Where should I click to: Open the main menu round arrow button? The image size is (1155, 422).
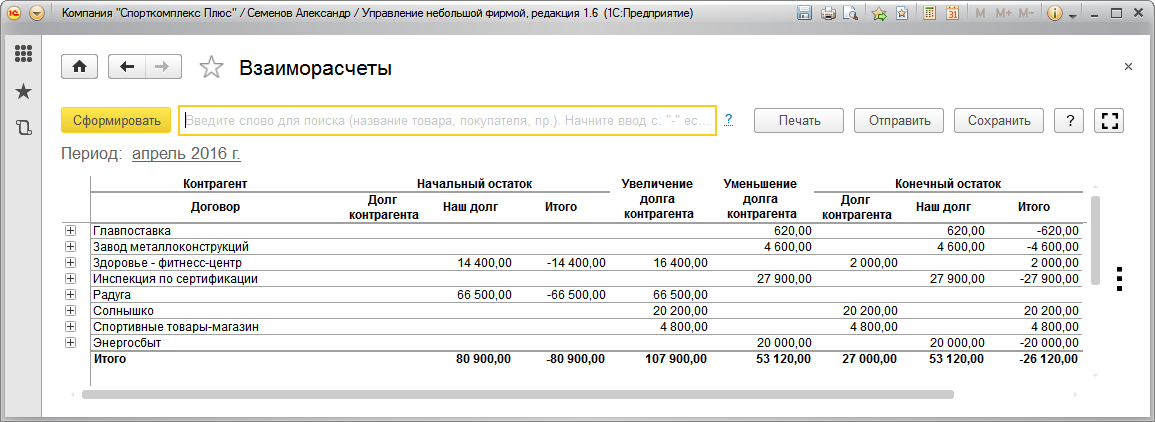[x=36, y=13]
